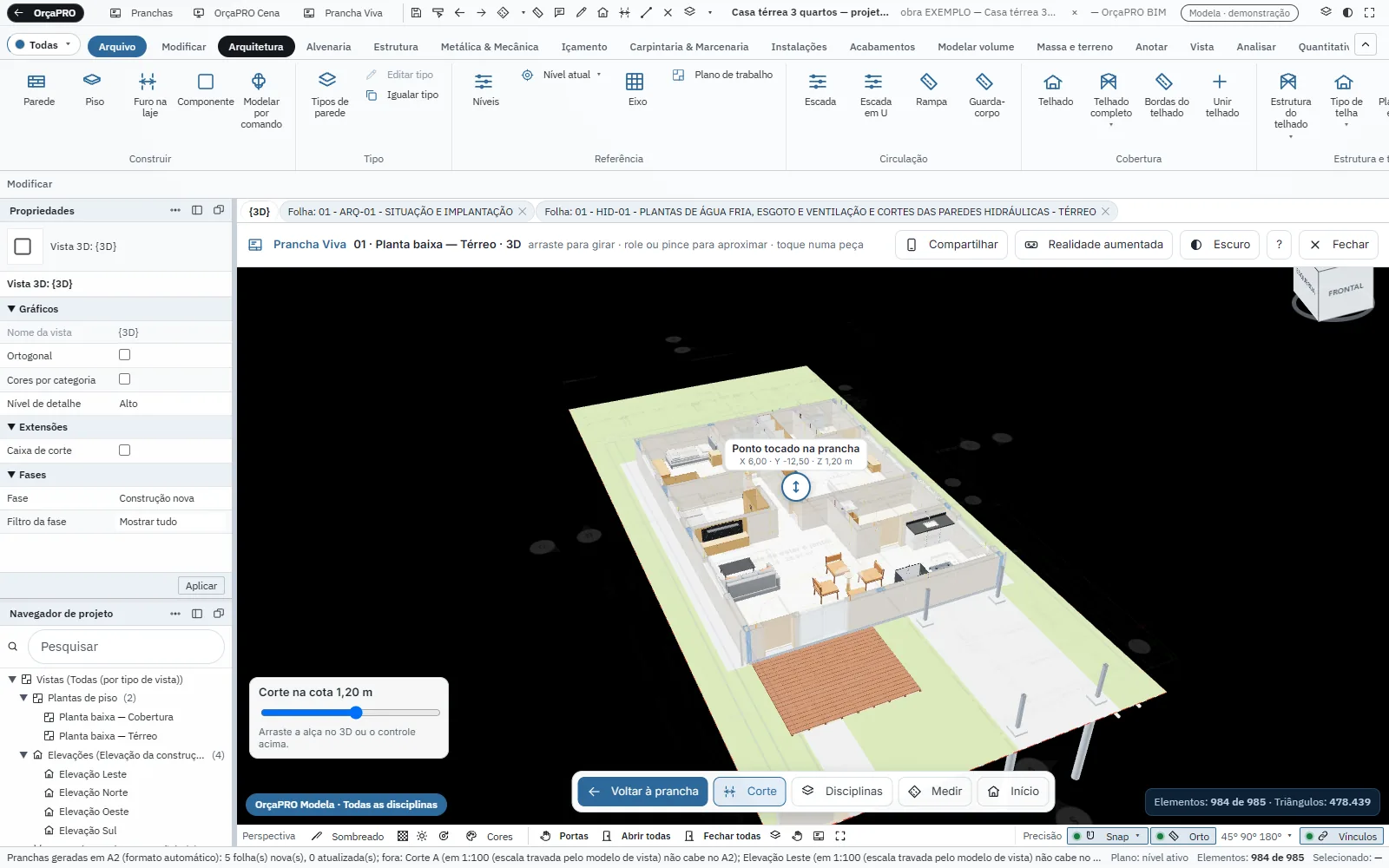This screenshot has width=1389, height=868.
Task: Click the Compartilhar button
Action: 952,245
